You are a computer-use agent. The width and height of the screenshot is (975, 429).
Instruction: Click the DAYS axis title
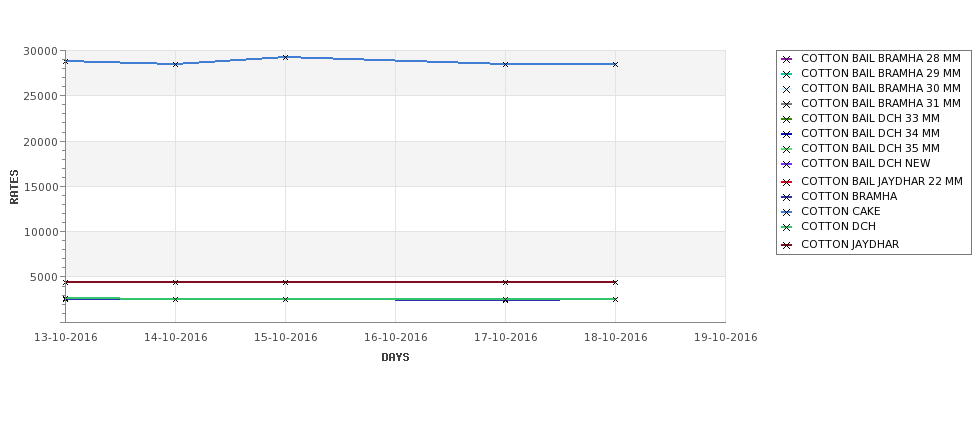(395, 358)
